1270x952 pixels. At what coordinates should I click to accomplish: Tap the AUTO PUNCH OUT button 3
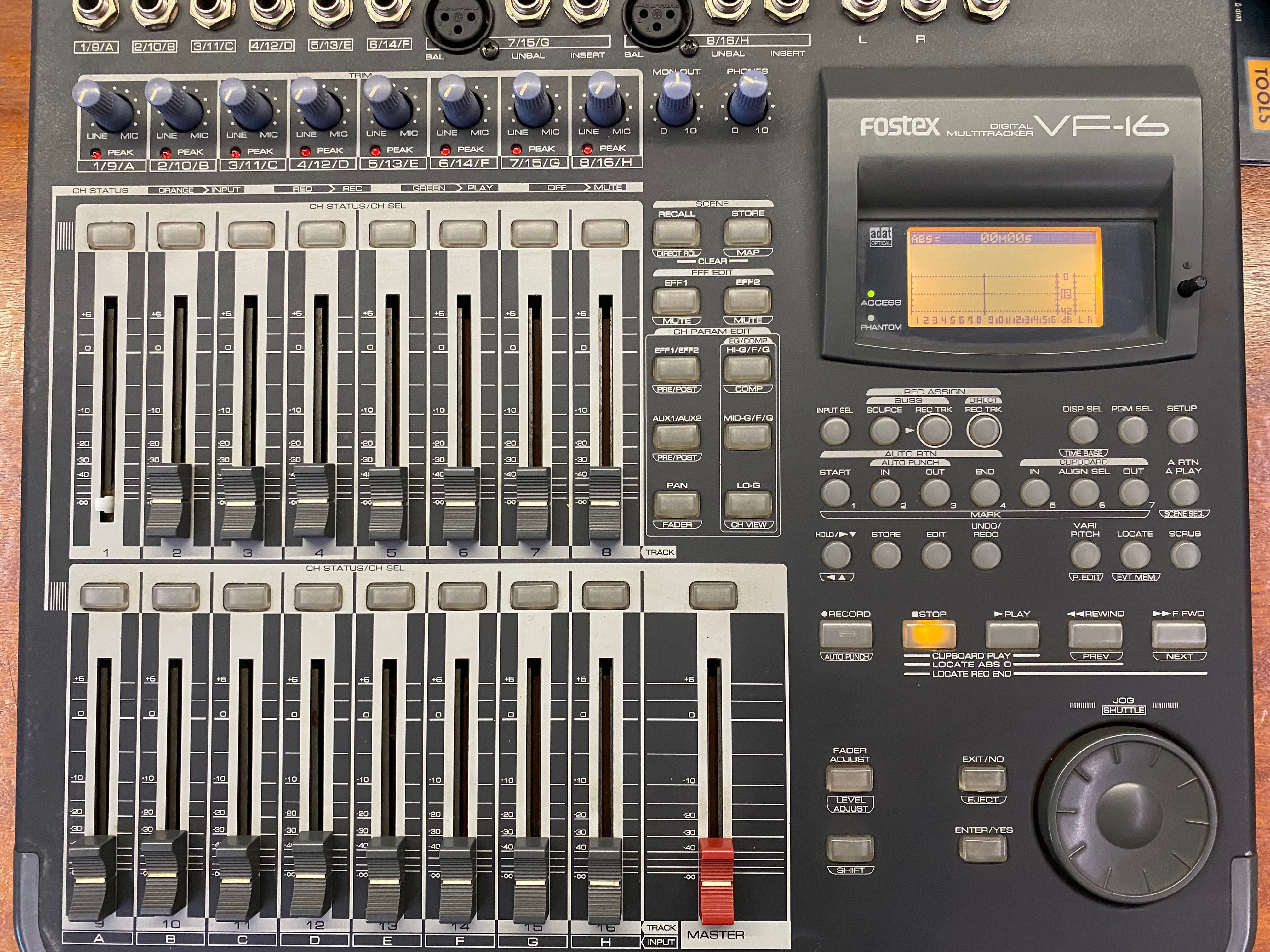(935, 492)
